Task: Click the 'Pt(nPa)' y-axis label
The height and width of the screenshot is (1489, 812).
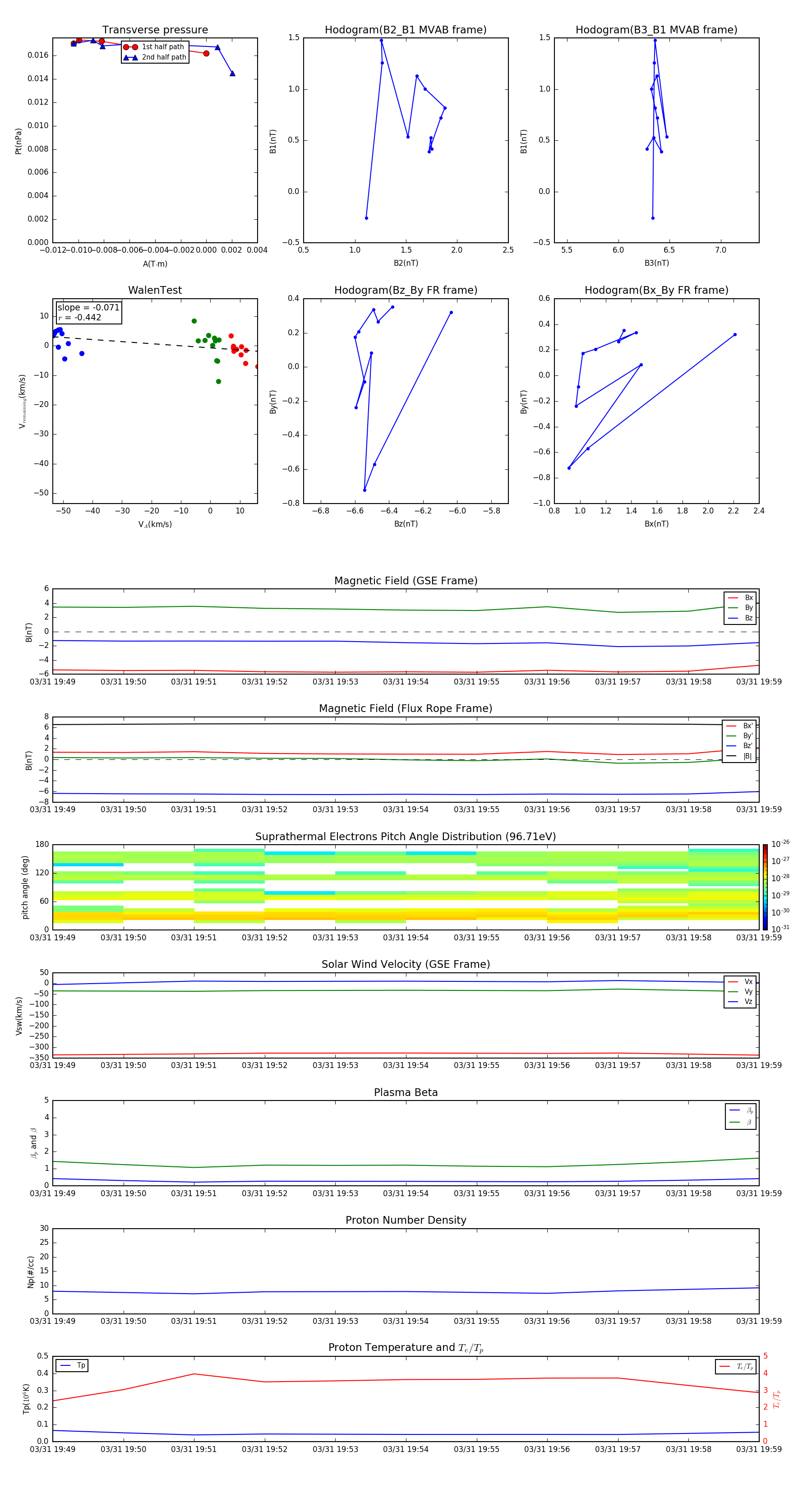Action: [18, 140]
